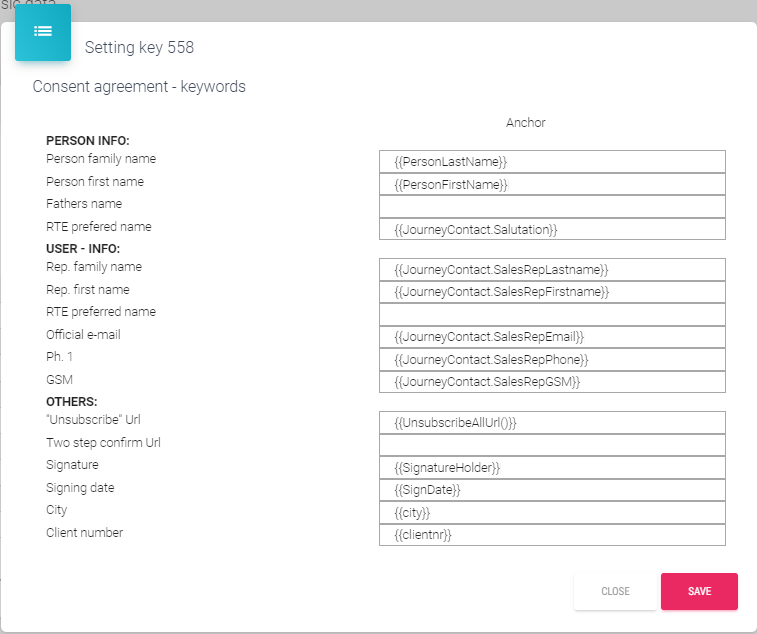Edit the RTE prefered name Salutation field
The image size is (757, 634).
click(552, 229)
